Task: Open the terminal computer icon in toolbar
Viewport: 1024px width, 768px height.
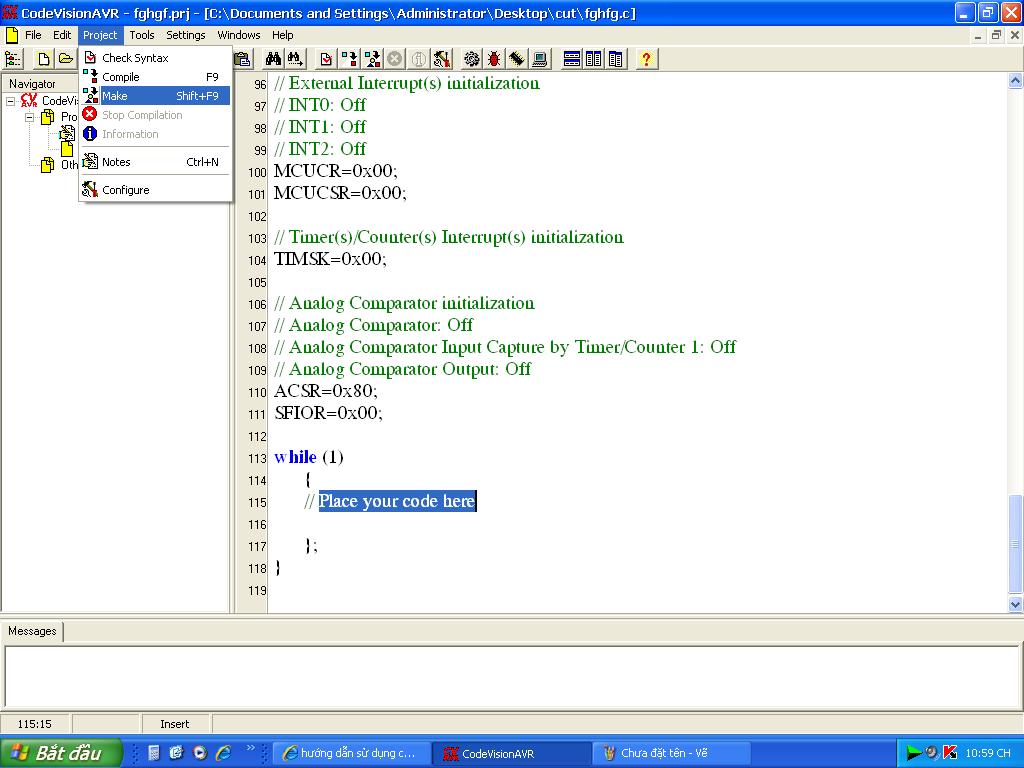Action: click(x=539, y=59)
